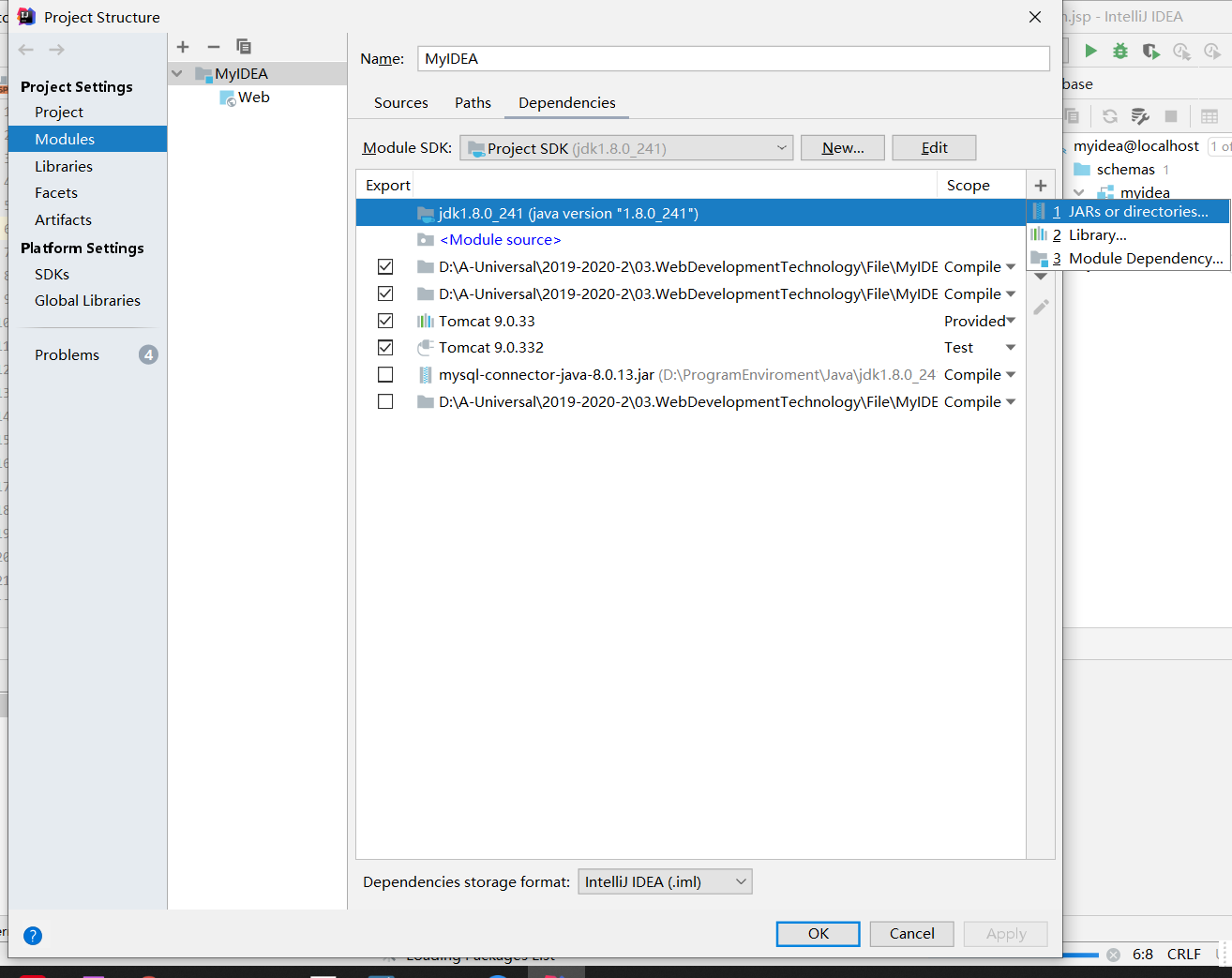Click the Database table view icon
This screenshot has width=1232, height=978.
(x=1209, y=116)
